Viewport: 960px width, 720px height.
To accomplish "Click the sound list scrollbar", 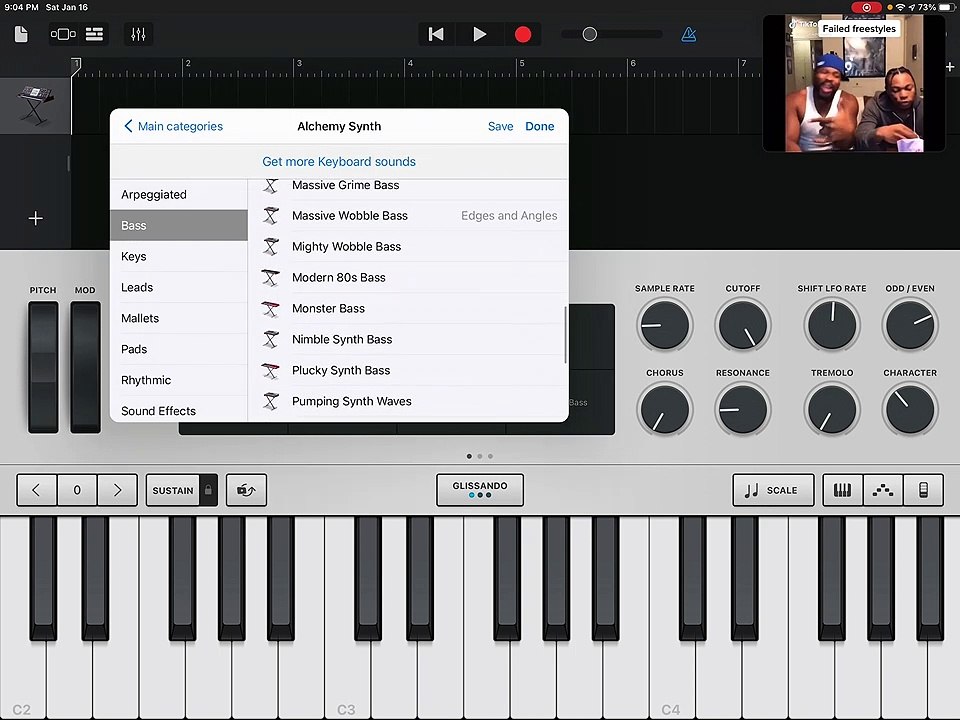I will [565, 334].
